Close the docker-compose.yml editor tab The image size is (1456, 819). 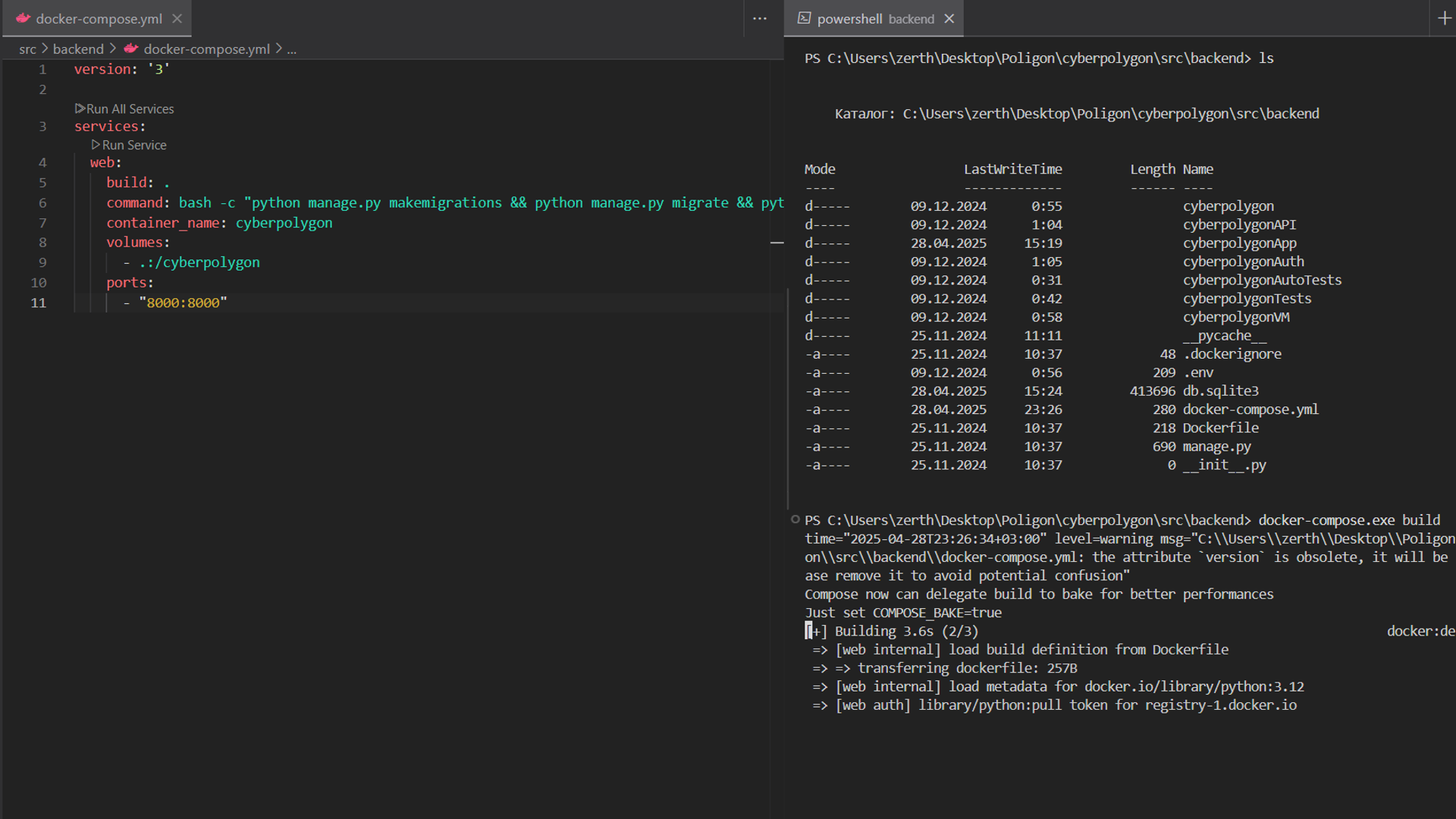pyautogui.click(x=177, y=19)
